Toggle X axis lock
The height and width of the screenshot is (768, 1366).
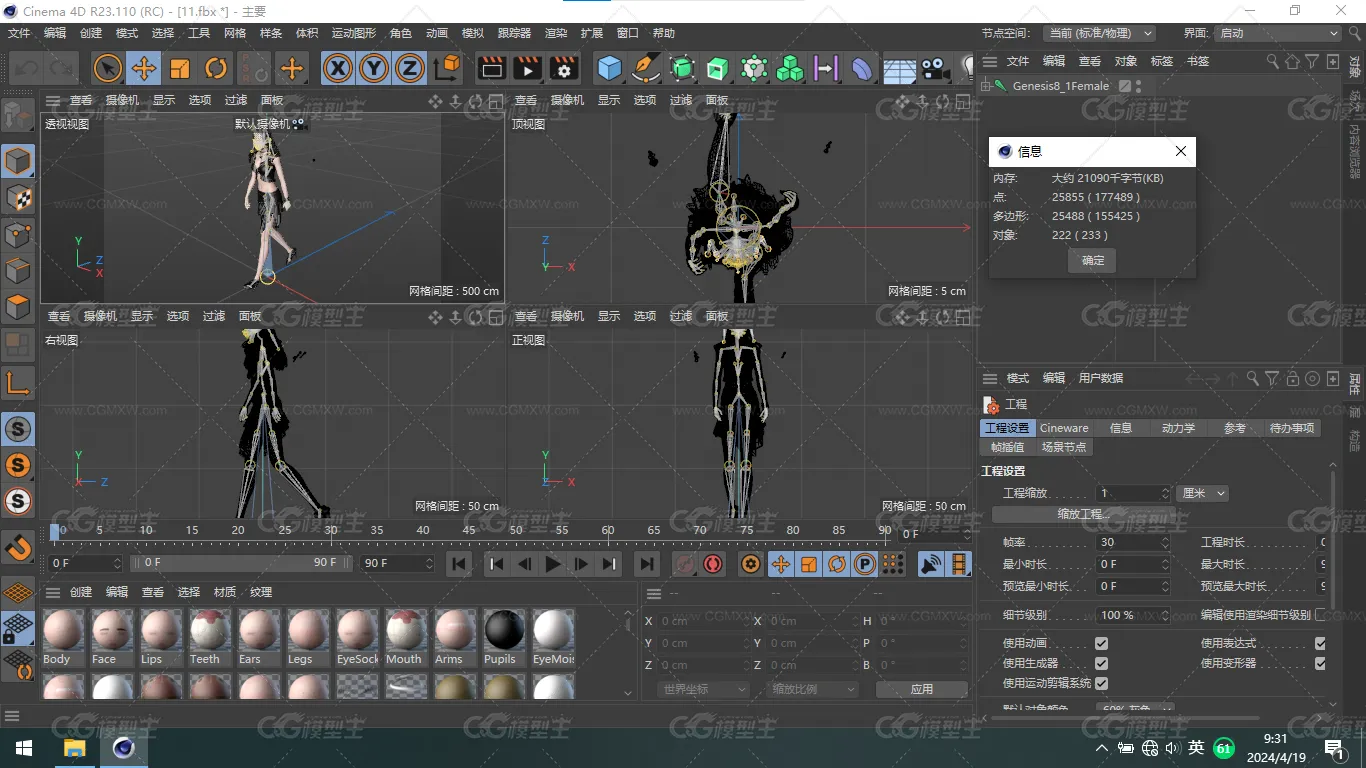[x=338, y=68]
